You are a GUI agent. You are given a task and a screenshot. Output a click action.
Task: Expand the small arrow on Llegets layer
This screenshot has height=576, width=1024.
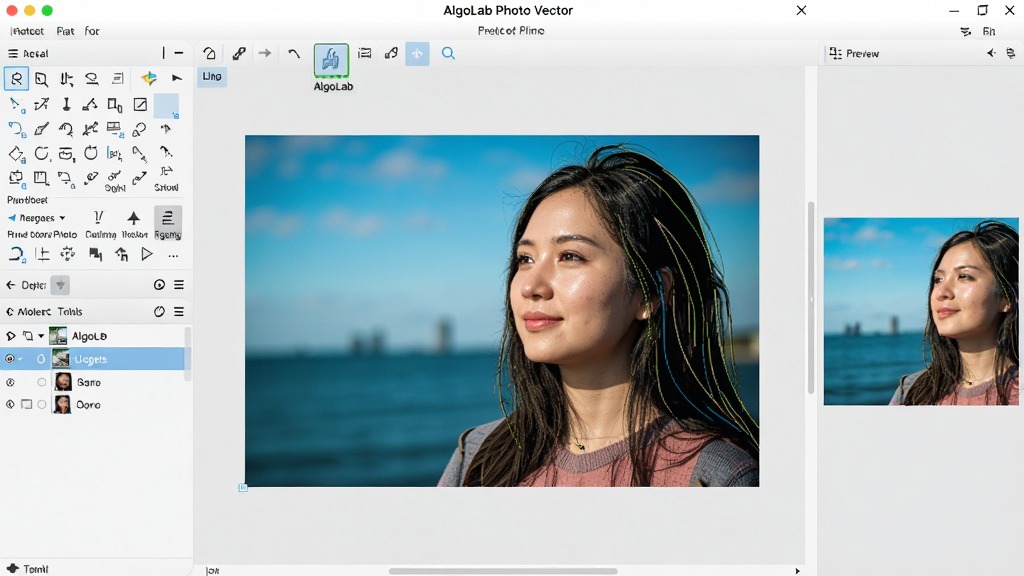click(20, 359)
